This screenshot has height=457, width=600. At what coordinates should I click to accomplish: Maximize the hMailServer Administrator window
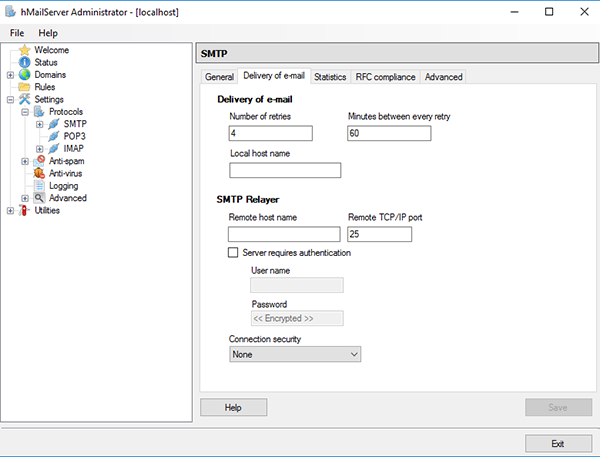tap(549, 12)
